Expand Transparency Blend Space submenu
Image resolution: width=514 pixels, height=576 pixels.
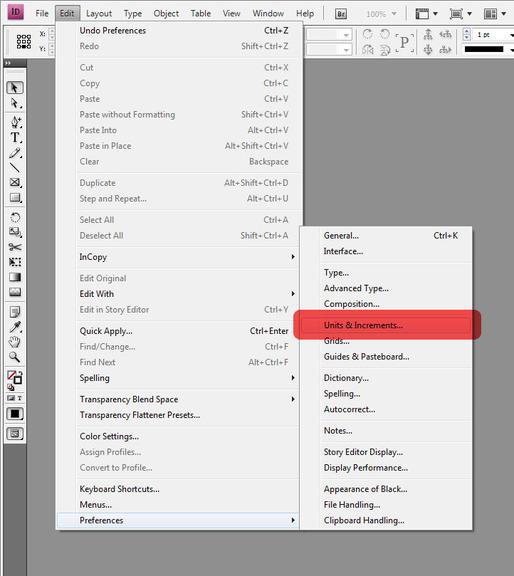click(293, 399)
